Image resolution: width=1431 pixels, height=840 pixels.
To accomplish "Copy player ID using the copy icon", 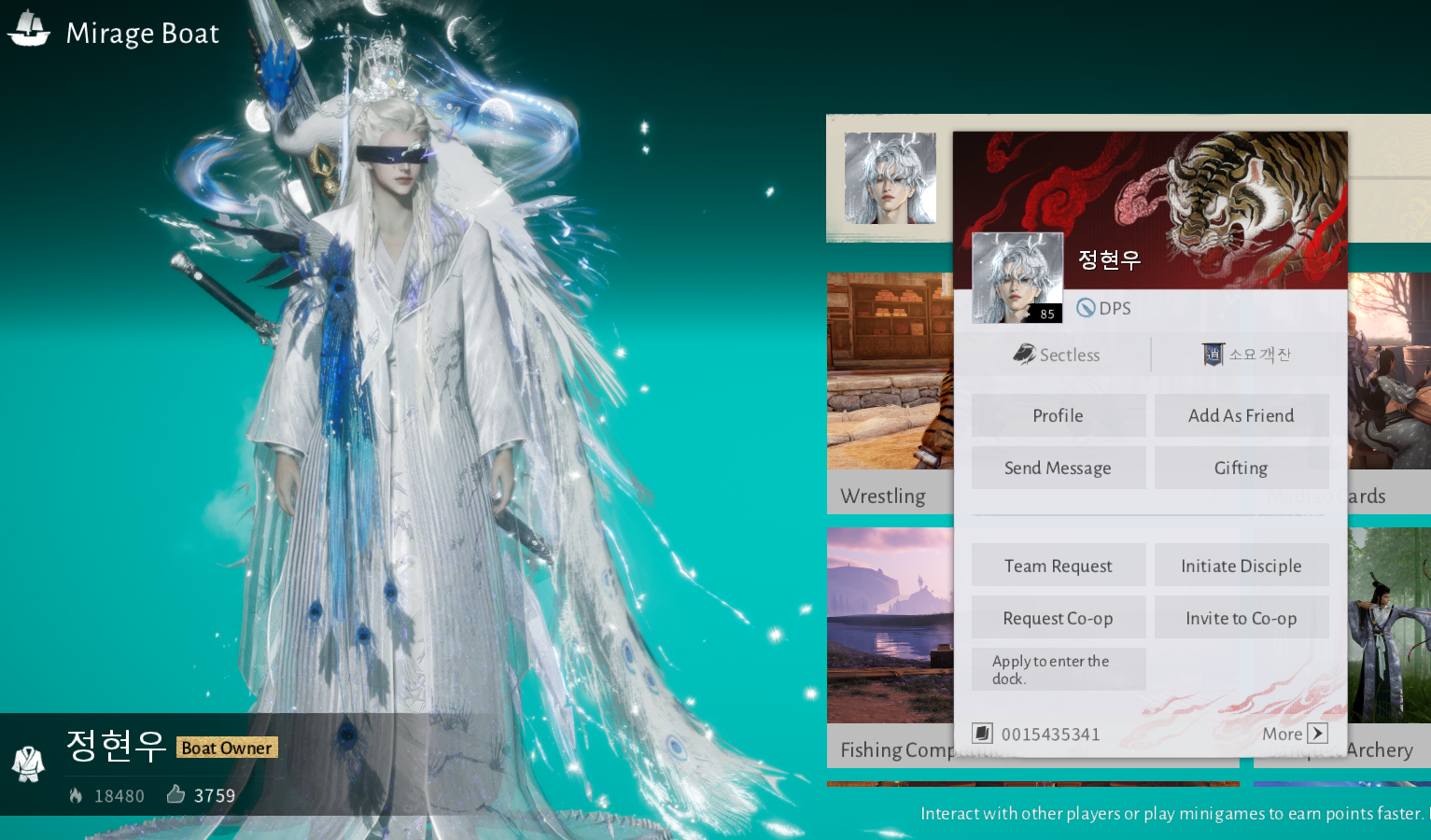I will 982,734.
